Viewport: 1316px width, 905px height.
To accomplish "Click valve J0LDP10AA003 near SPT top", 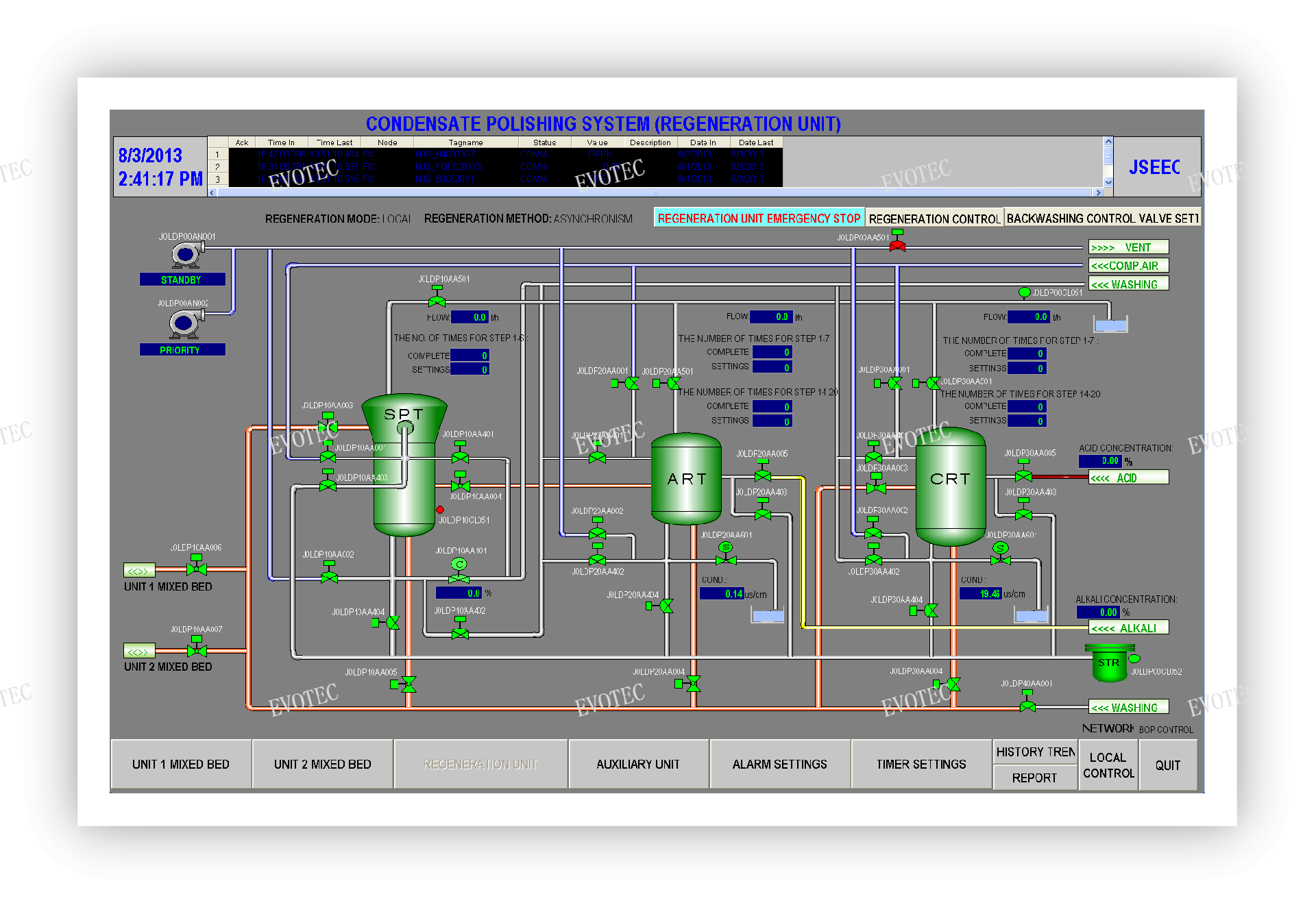I will coord(328,423).
